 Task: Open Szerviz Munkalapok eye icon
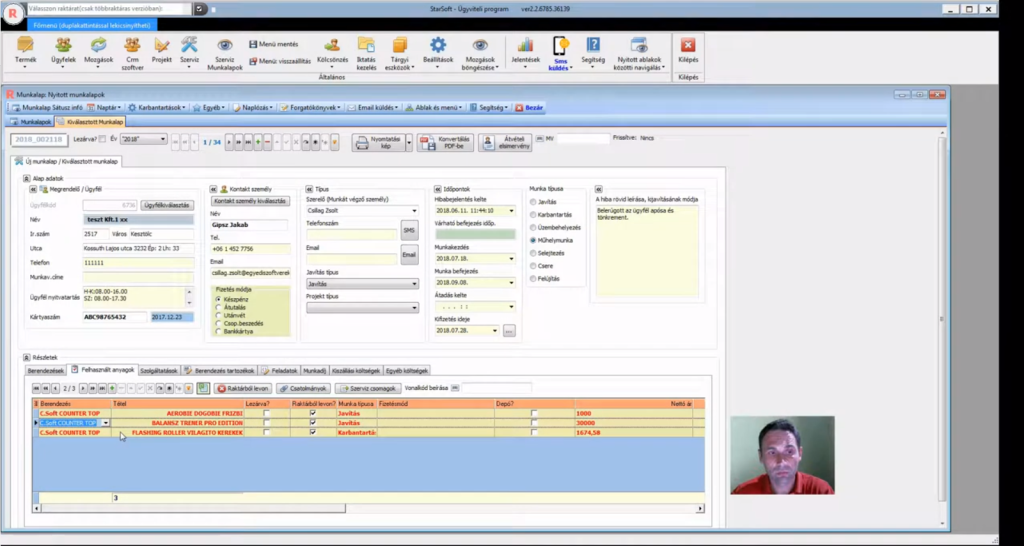coord(225,45)
